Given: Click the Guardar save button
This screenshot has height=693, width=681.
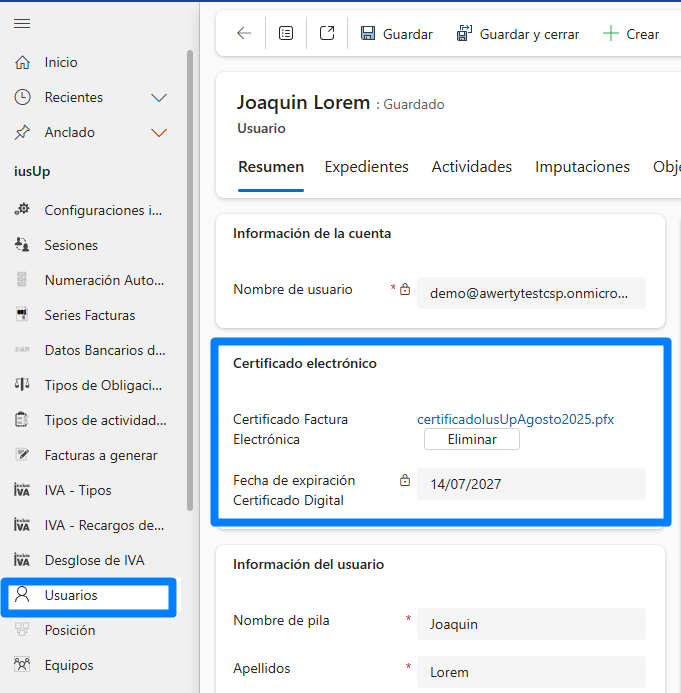Looking at the screenshot, I should tap(396, 34).
